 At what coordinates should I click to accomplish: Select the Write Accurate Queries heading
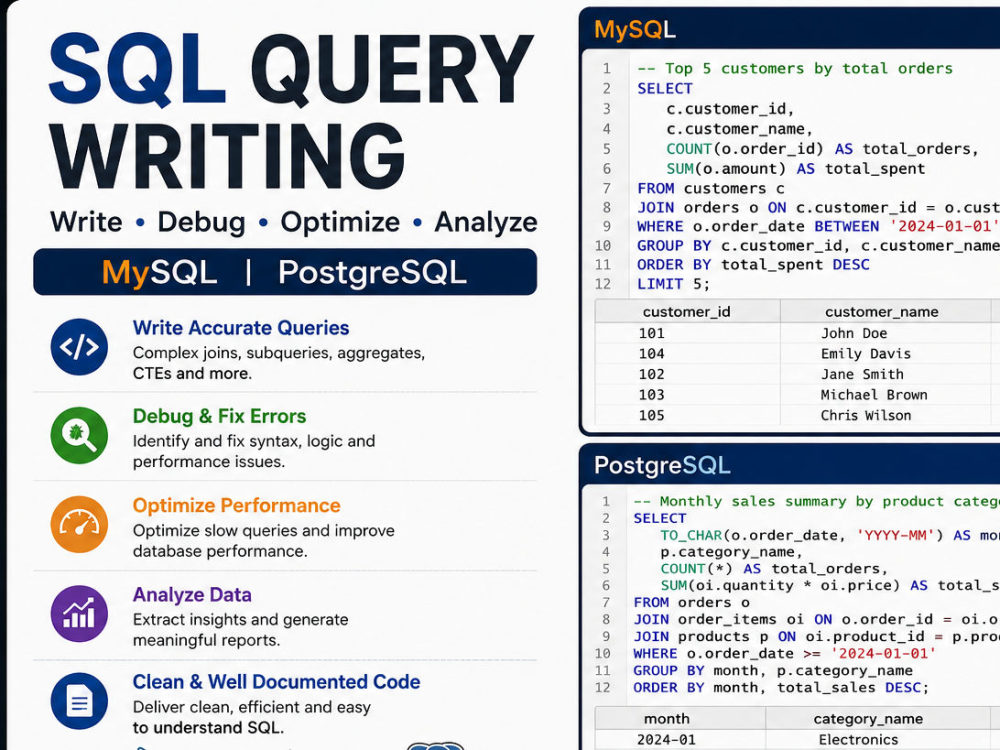(x=240, y=328)
